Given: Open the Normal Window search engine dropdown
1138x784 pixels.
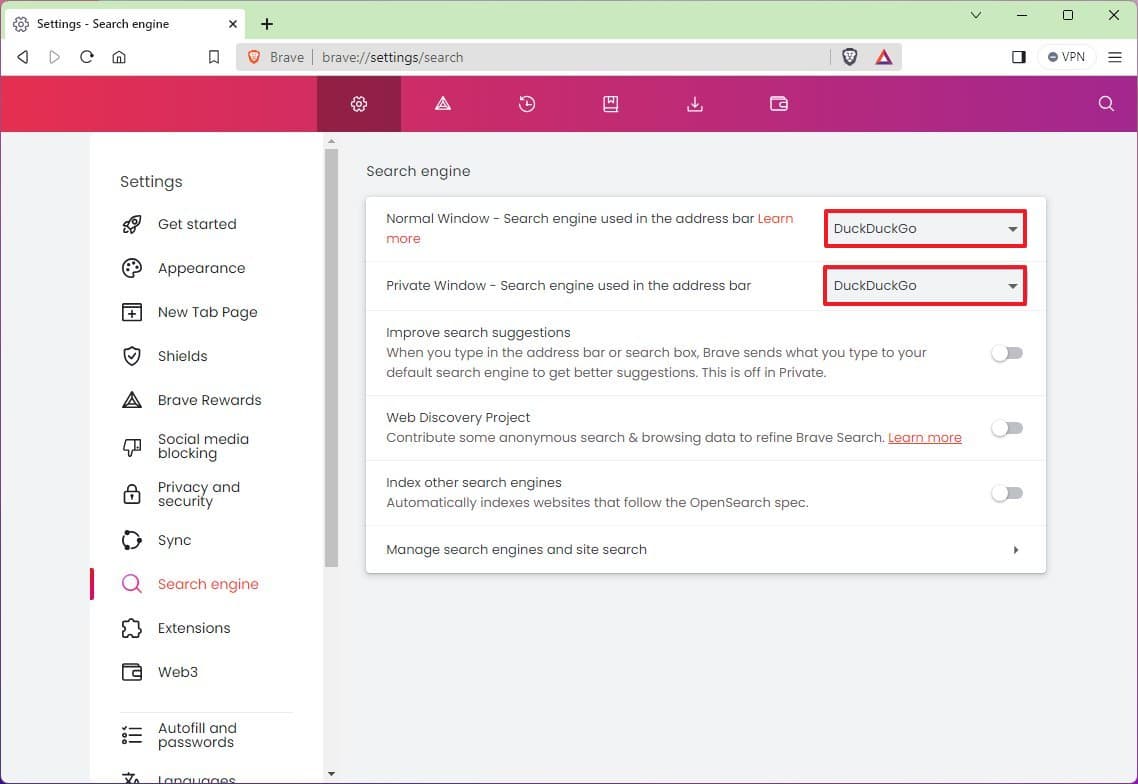Looking at the screenshot, I should point(924,228).
